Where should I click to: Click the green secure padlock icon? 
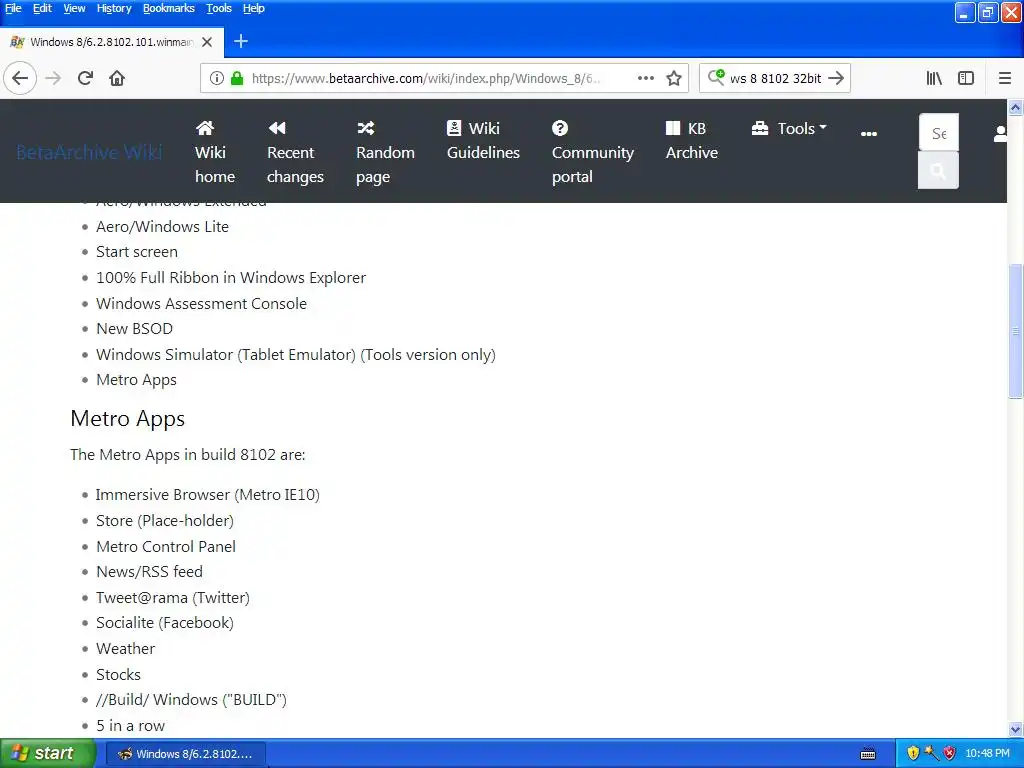pos(237,78)
